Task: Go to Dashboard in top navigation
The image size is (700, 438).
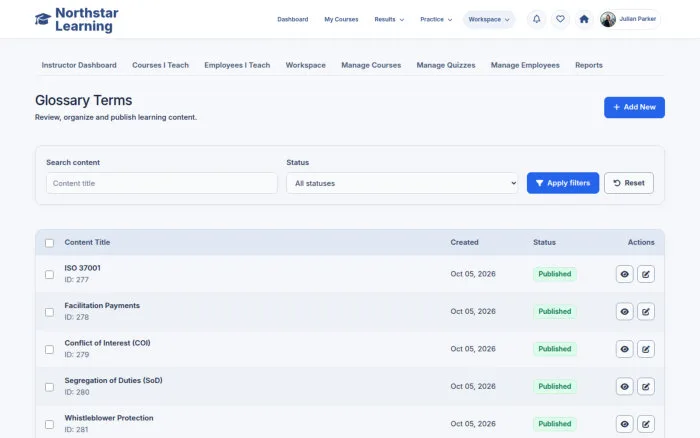Action: click(293, 19)
